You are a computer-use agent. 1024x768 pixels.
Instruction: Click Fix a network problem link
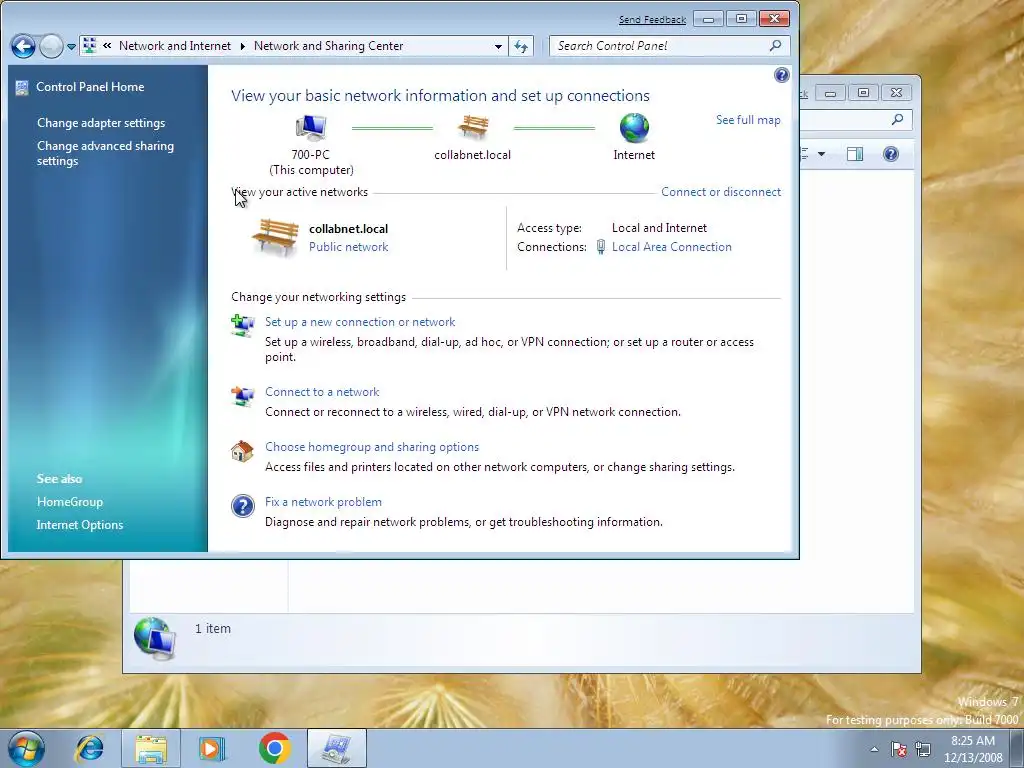pos(323,502)
